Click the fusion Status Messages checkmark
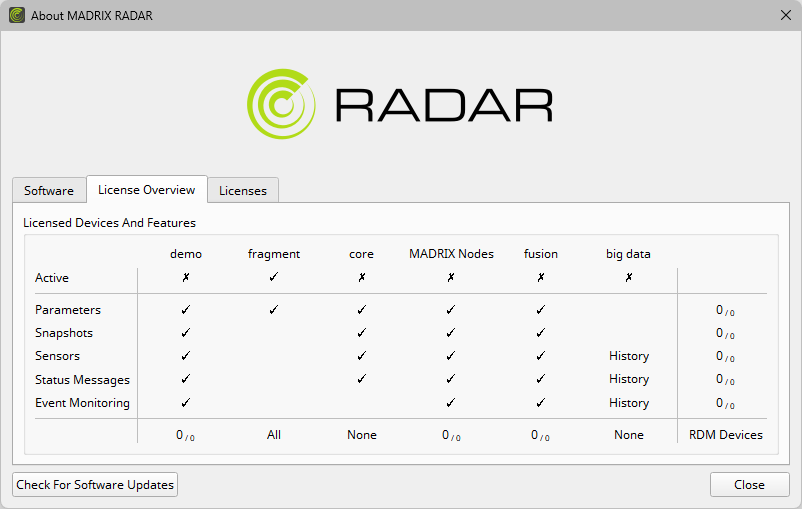Screen dimensions: 802x509 pyautogui.click(x=541, y=379)
